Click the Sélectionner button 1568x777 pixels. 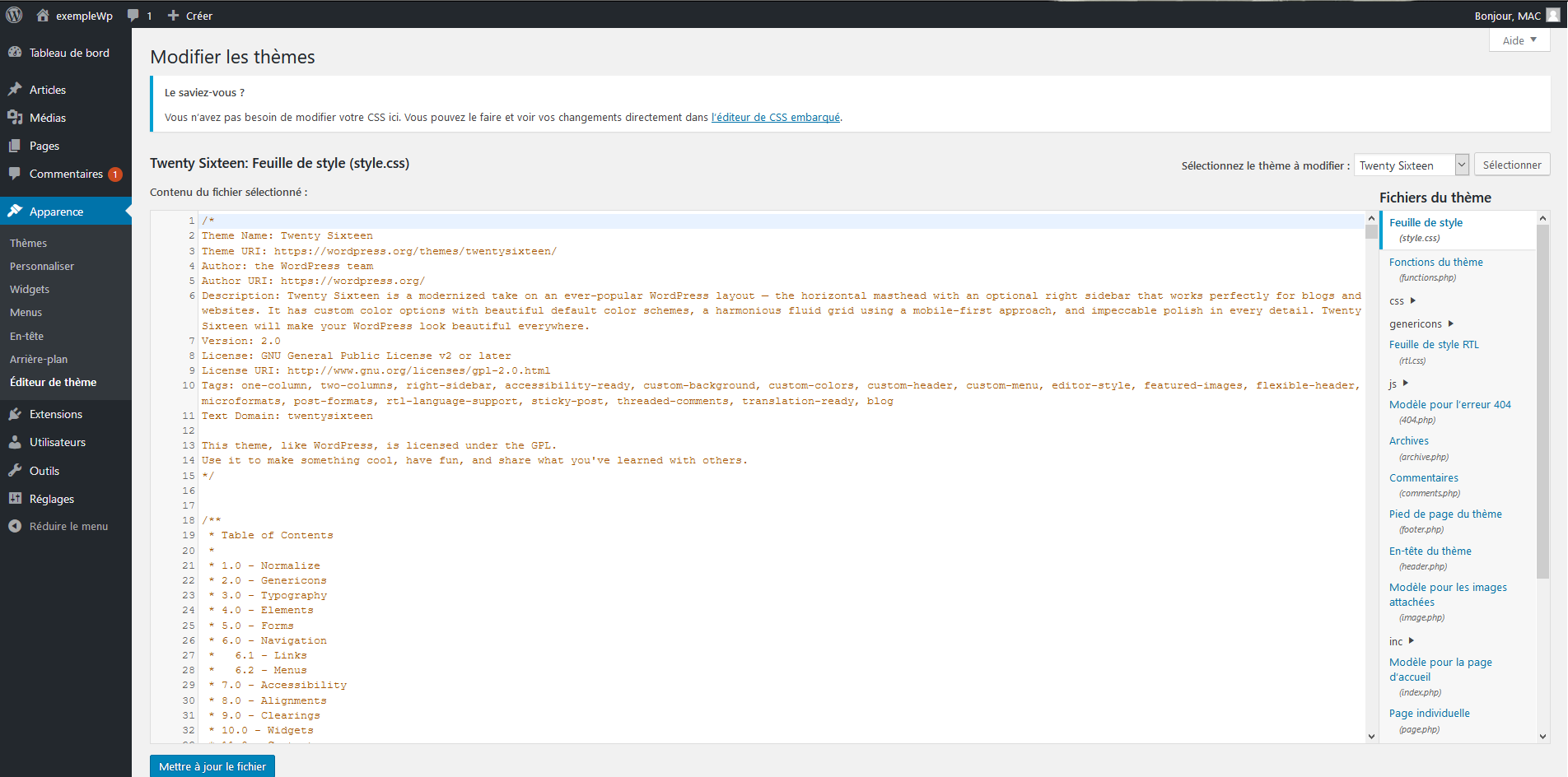click(1512, 165)
